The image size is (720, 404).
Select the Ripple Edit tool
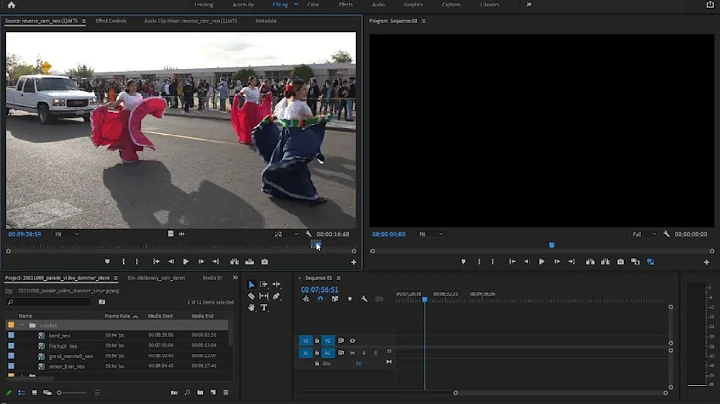(x=276, y=285)
